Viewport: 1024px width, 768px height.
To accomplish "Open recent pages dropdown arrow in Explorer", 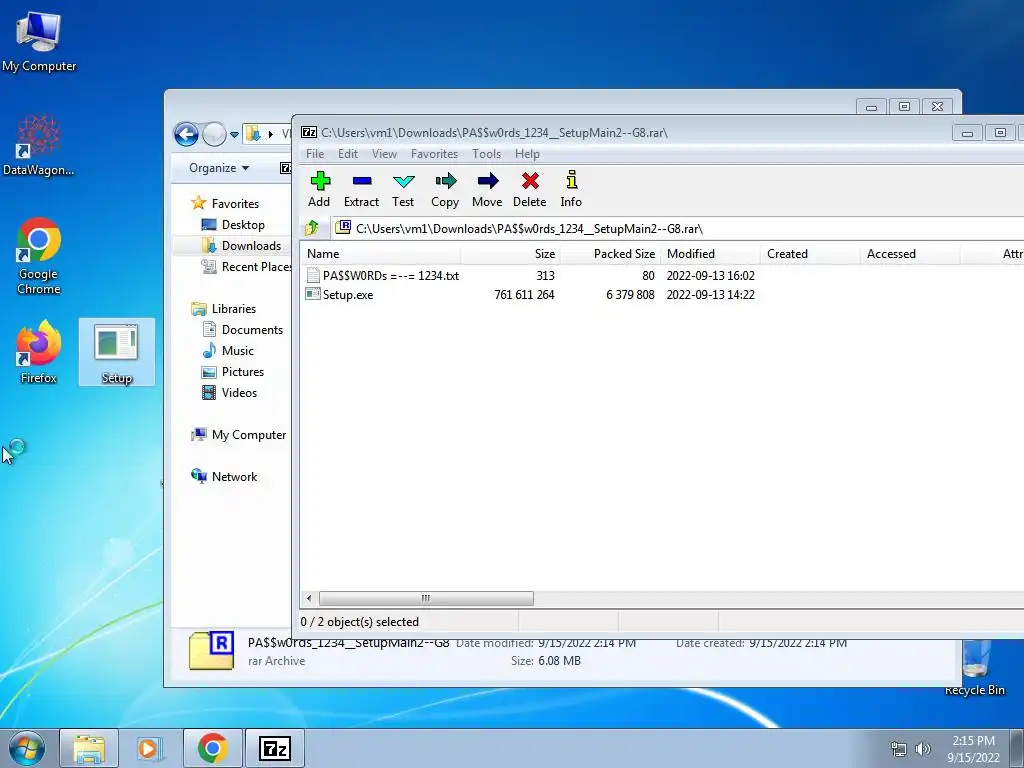I will [x=234, y=135].
